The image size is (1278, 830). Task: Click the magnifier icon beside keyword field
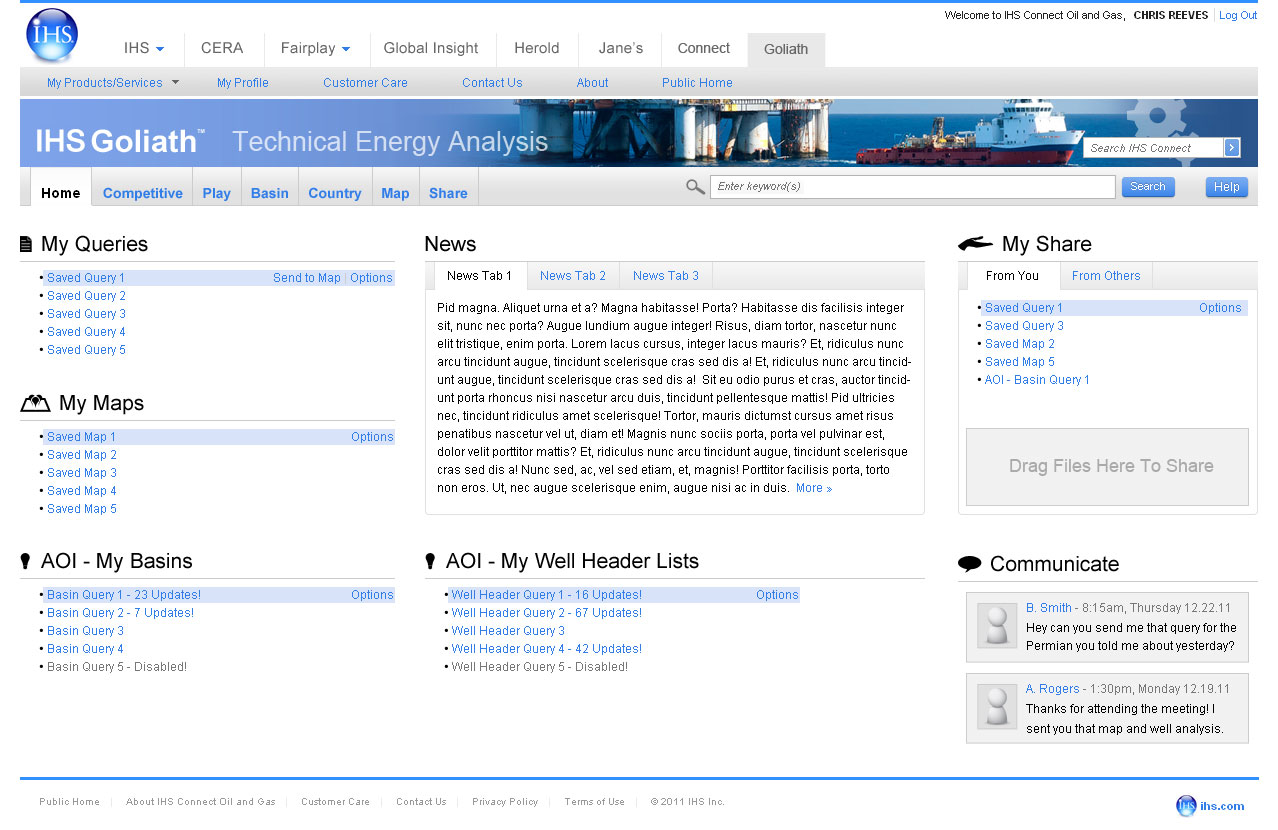click(x=695, y=187)
